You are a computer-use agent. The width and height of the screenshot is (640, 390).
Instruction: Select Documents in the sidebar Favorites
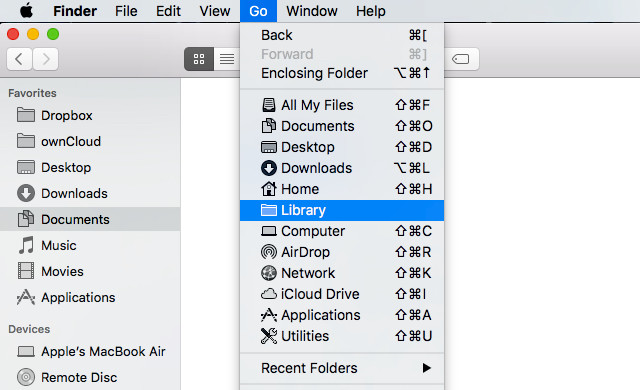[x=90, y=219]
